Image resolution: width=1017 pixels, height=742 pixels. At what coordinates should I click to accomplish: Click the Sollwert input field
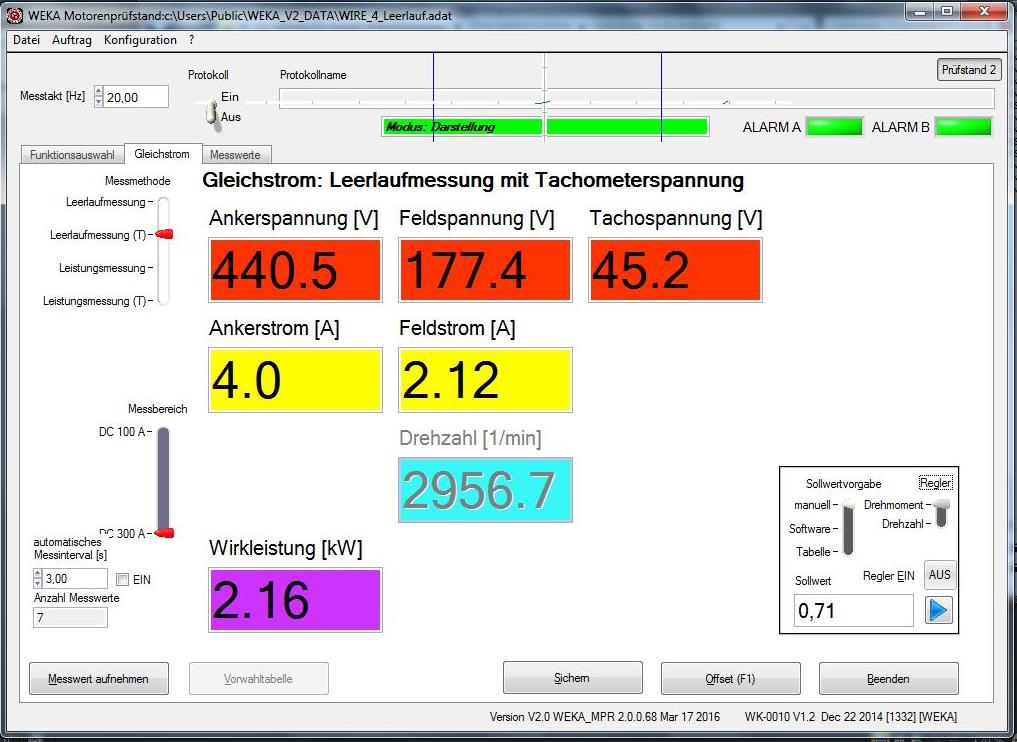tap(853, 610)
